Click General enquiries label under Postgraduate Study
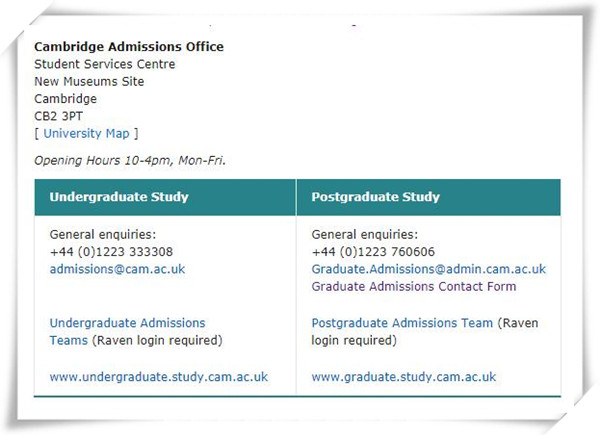600x435 pixels. coord(365,234)
